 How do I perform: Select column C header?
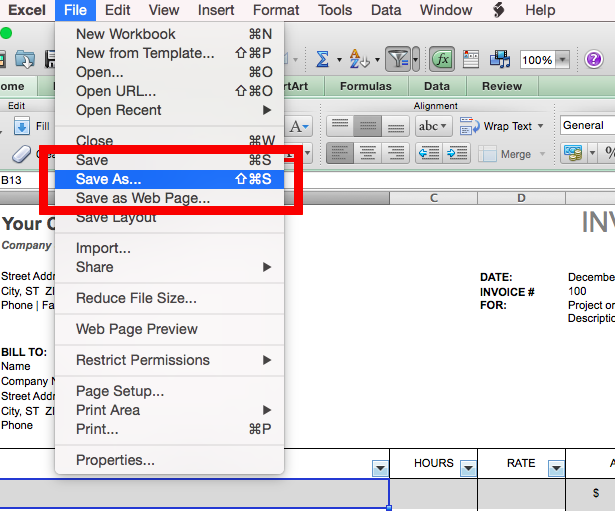tap(433, 198)
